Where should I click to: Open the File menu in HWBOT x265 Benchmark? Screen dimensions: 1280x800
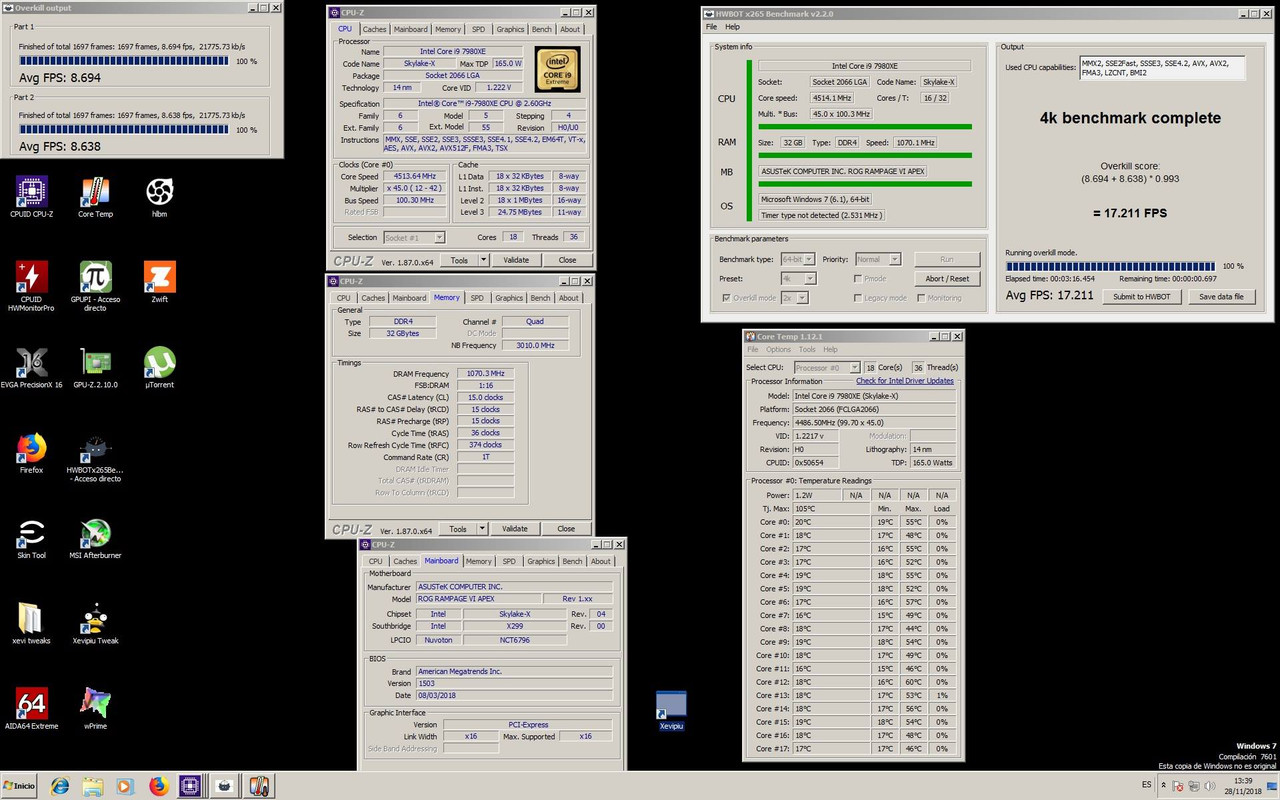[x=712, y=27]
